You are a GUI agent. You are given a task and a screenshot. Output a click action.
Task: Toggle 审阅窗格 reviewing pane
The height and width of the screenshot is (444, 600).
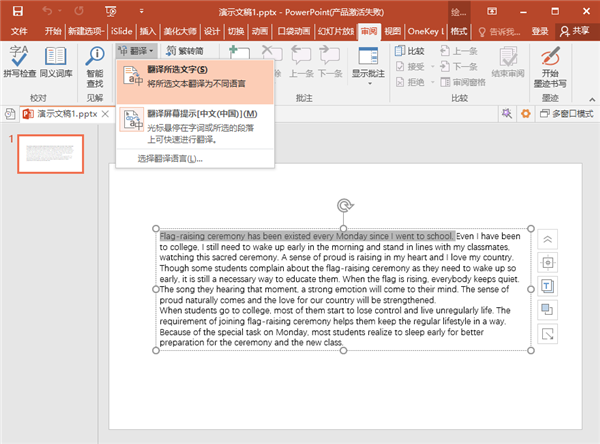click(463, 82)
